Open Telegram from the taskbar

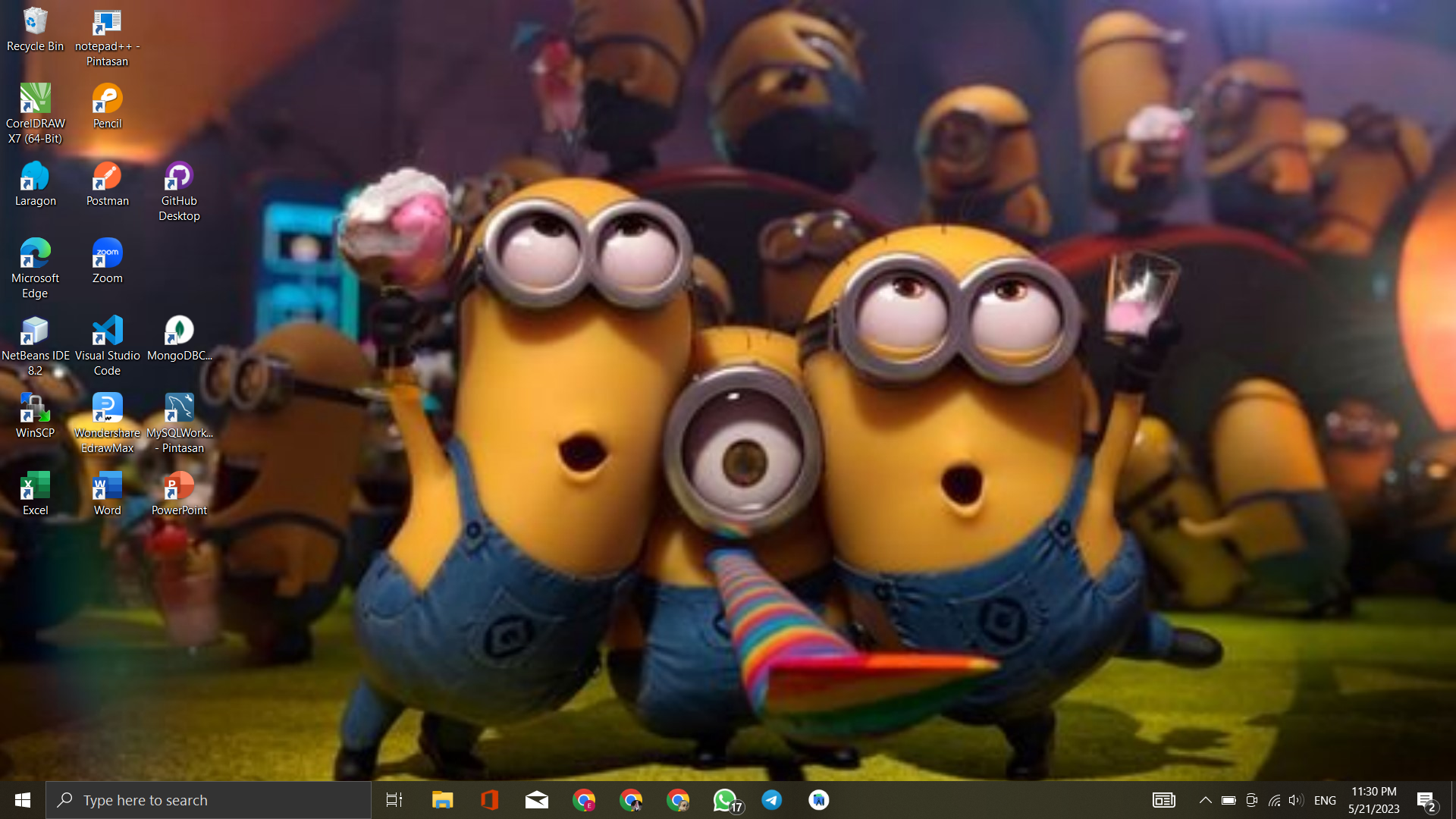point(772,800)
